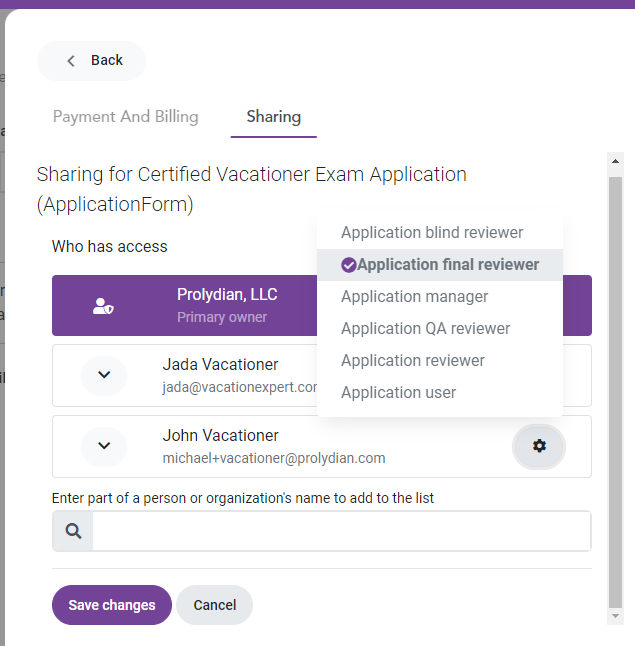Click the vertical scrollbar thumb

[x=615, y=393]
